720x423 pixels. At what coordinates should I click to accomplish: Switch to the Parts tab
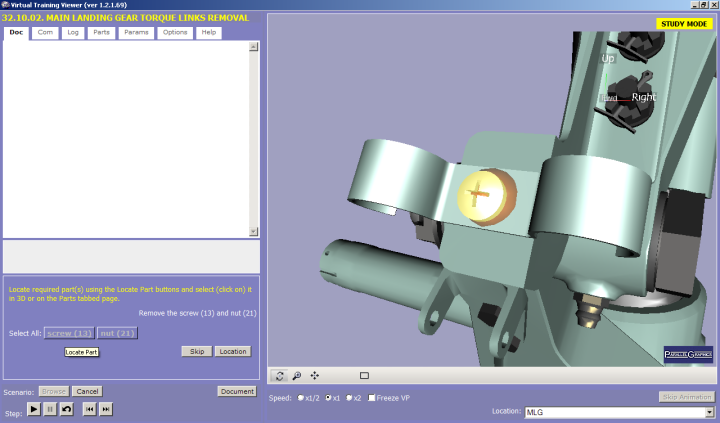[101, 33]
